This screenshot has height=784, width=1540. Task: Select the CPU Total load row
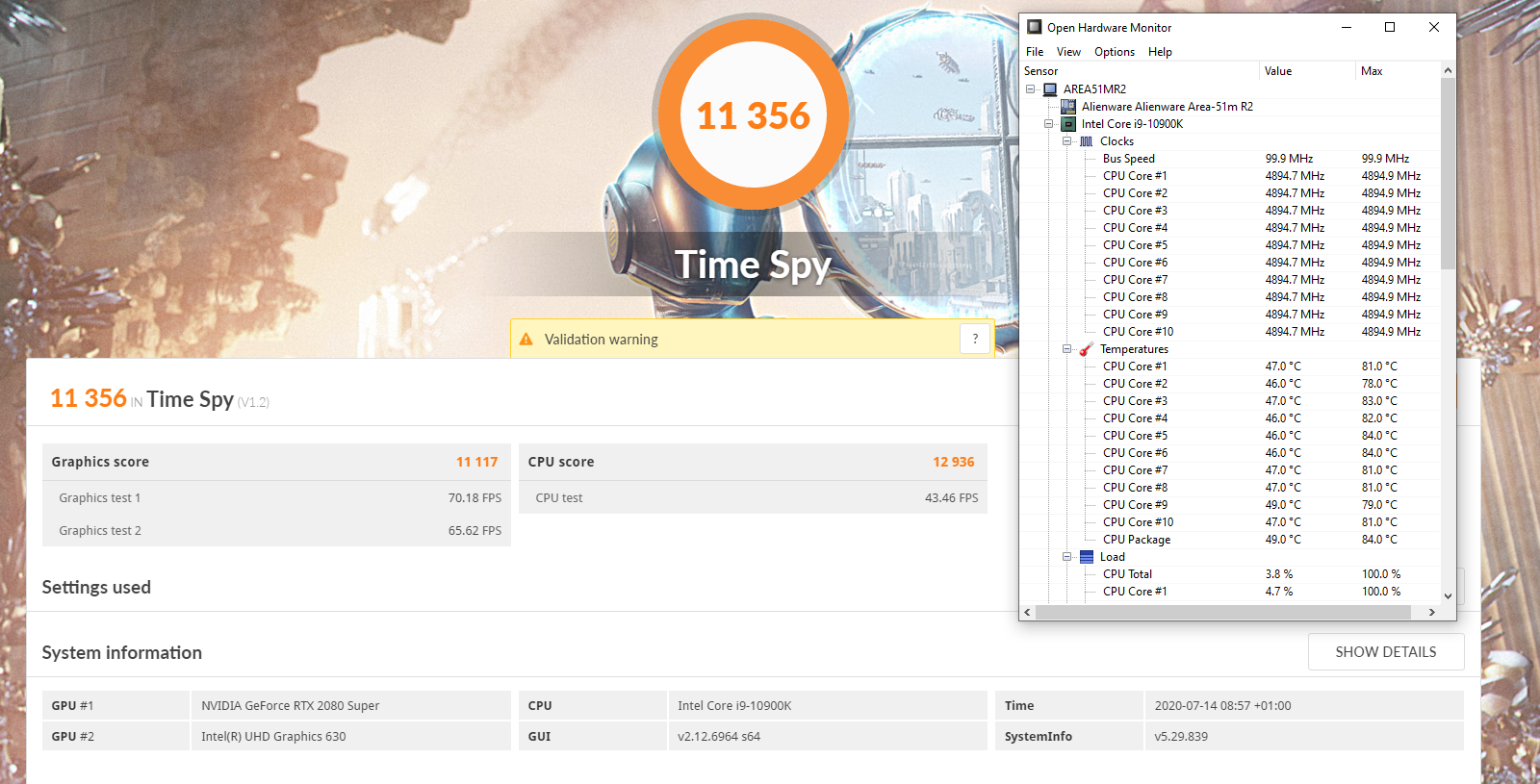(x=1230, y=574)
